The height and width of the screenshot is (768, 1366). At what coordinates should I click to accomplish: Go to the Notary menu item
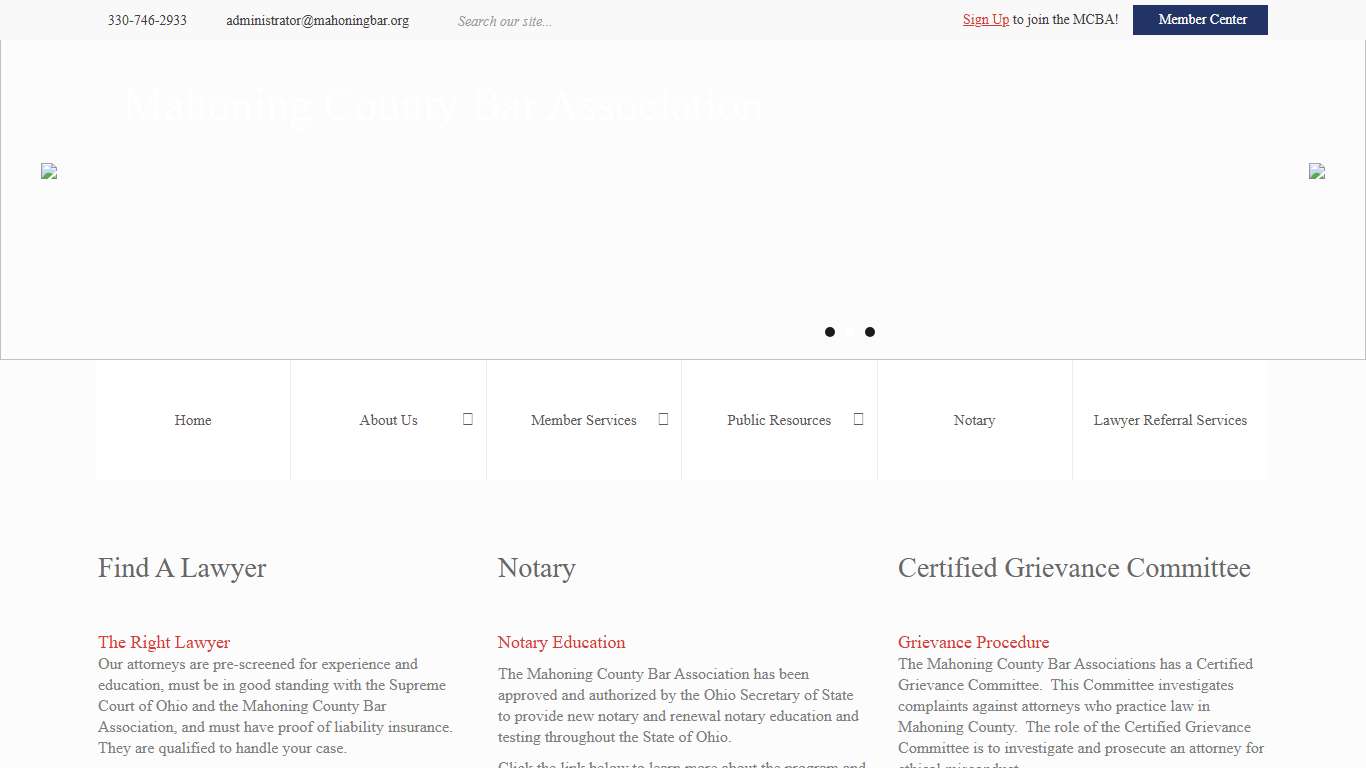[x=974, y=420]
